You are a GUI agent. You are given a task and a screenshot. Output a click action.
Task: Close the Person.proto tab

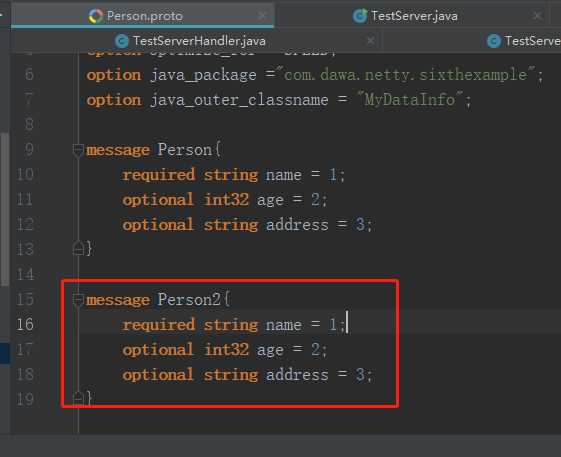tap(263, 16)
